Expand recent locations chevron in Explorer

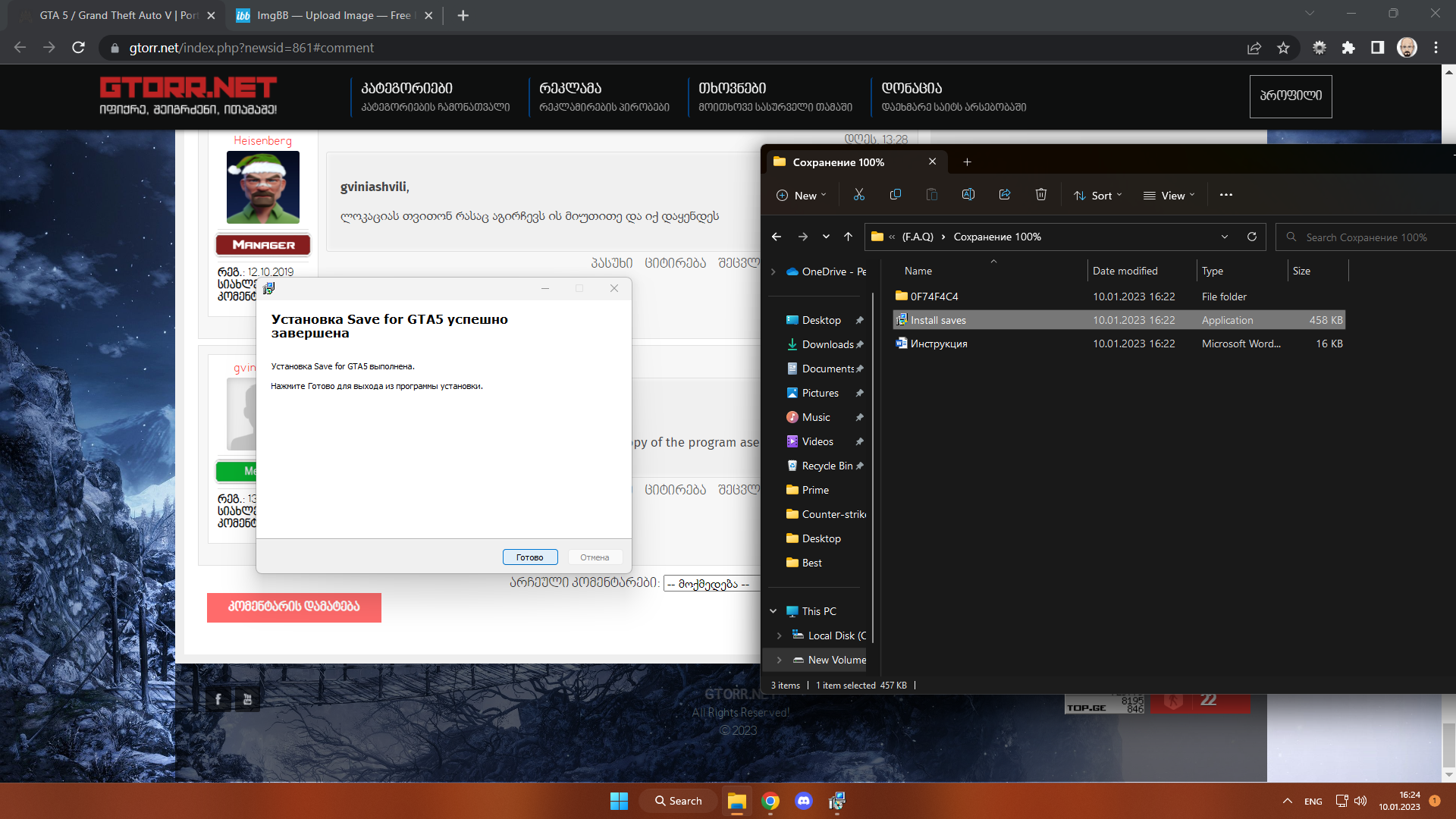click(826, 237)
